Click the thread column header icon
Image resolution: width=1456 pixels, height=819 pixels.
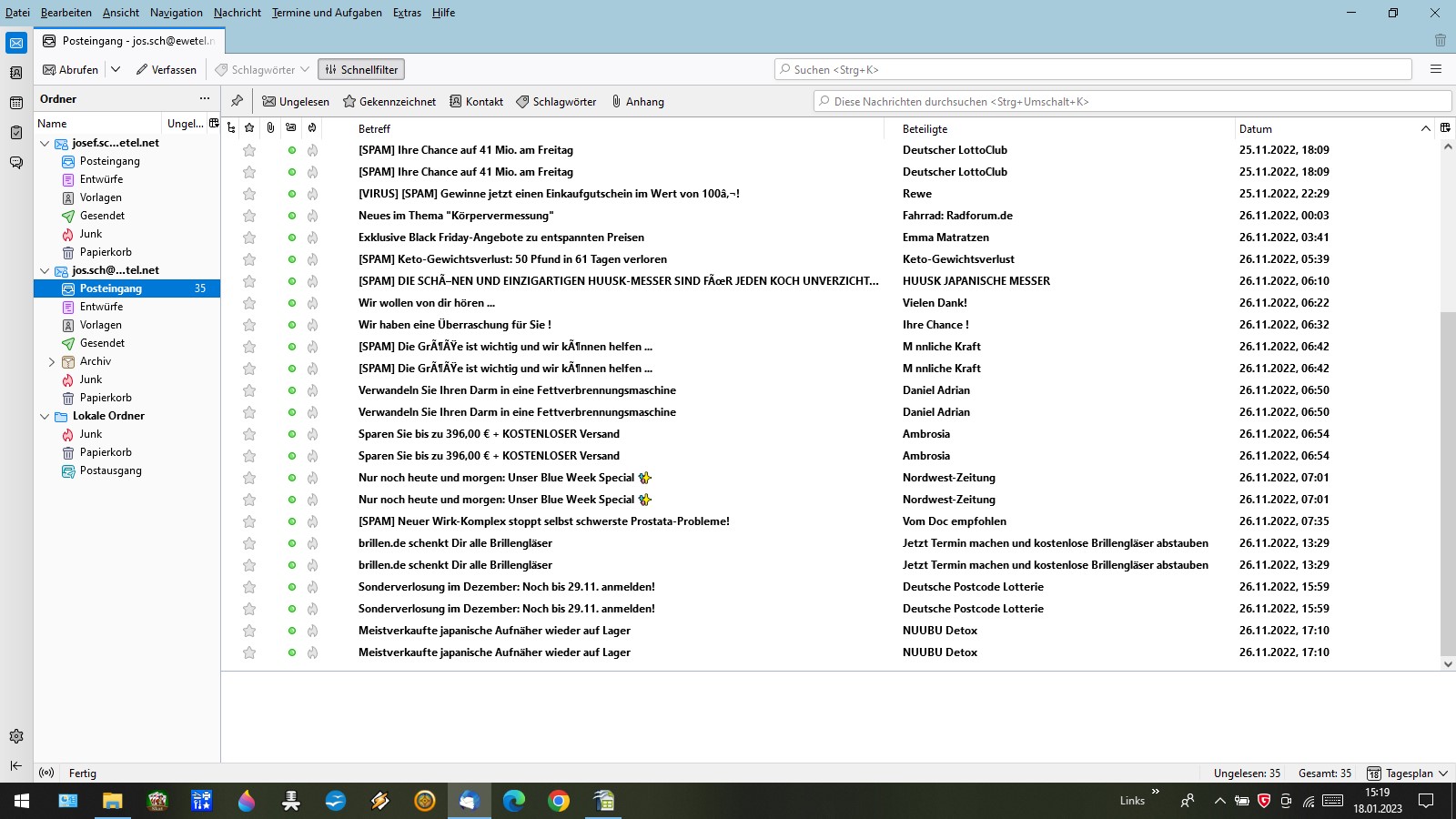pyautogui.click(x=231, y=128)
